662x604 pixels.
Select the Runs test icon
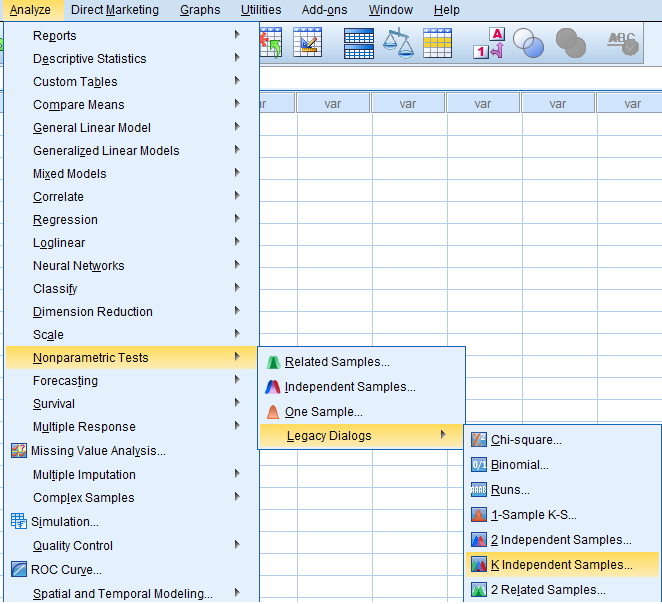click(x=479, y=490)
